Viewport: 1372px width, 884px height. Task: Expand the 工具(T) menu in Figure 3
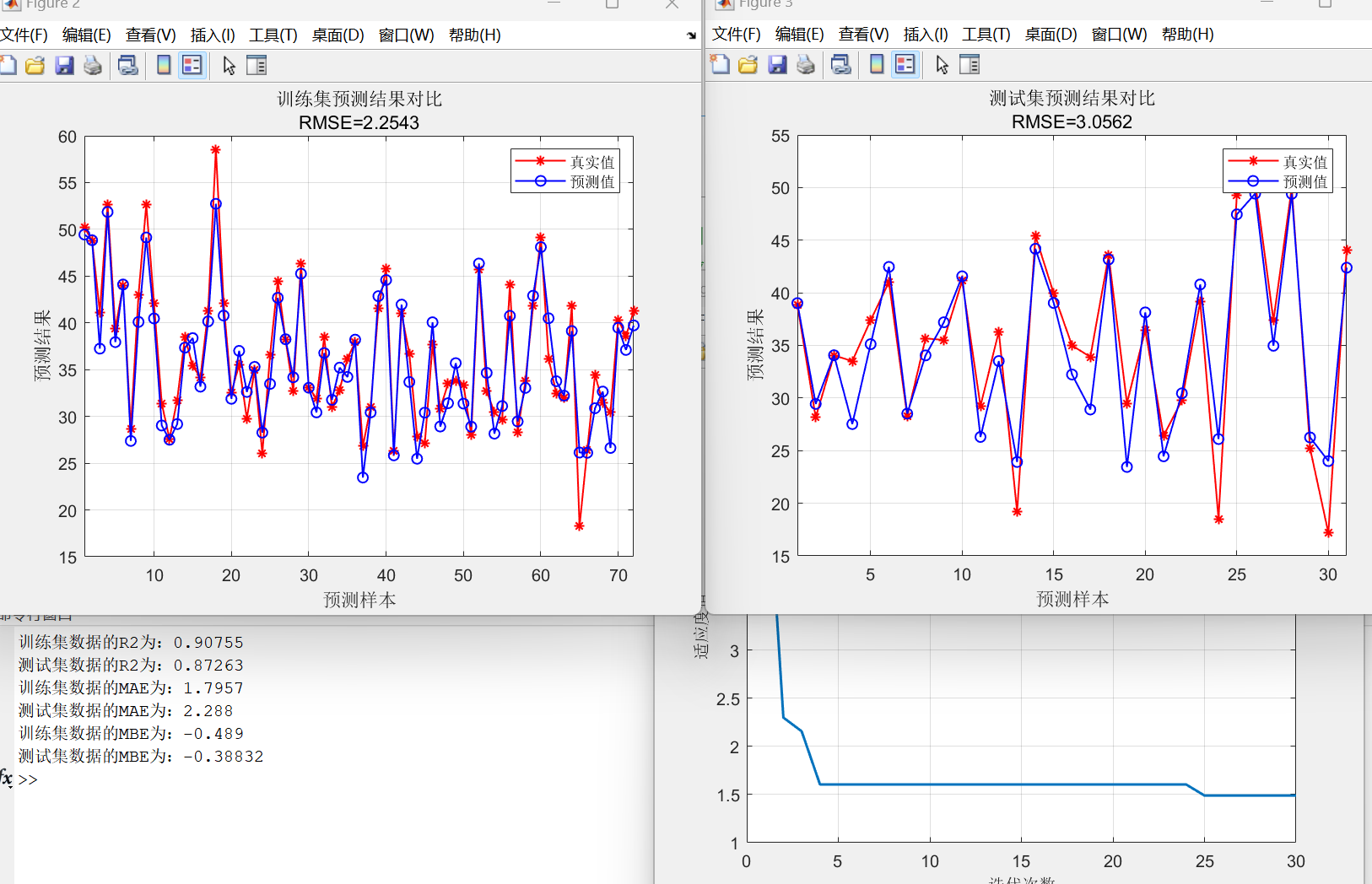[x=986, y=34]
